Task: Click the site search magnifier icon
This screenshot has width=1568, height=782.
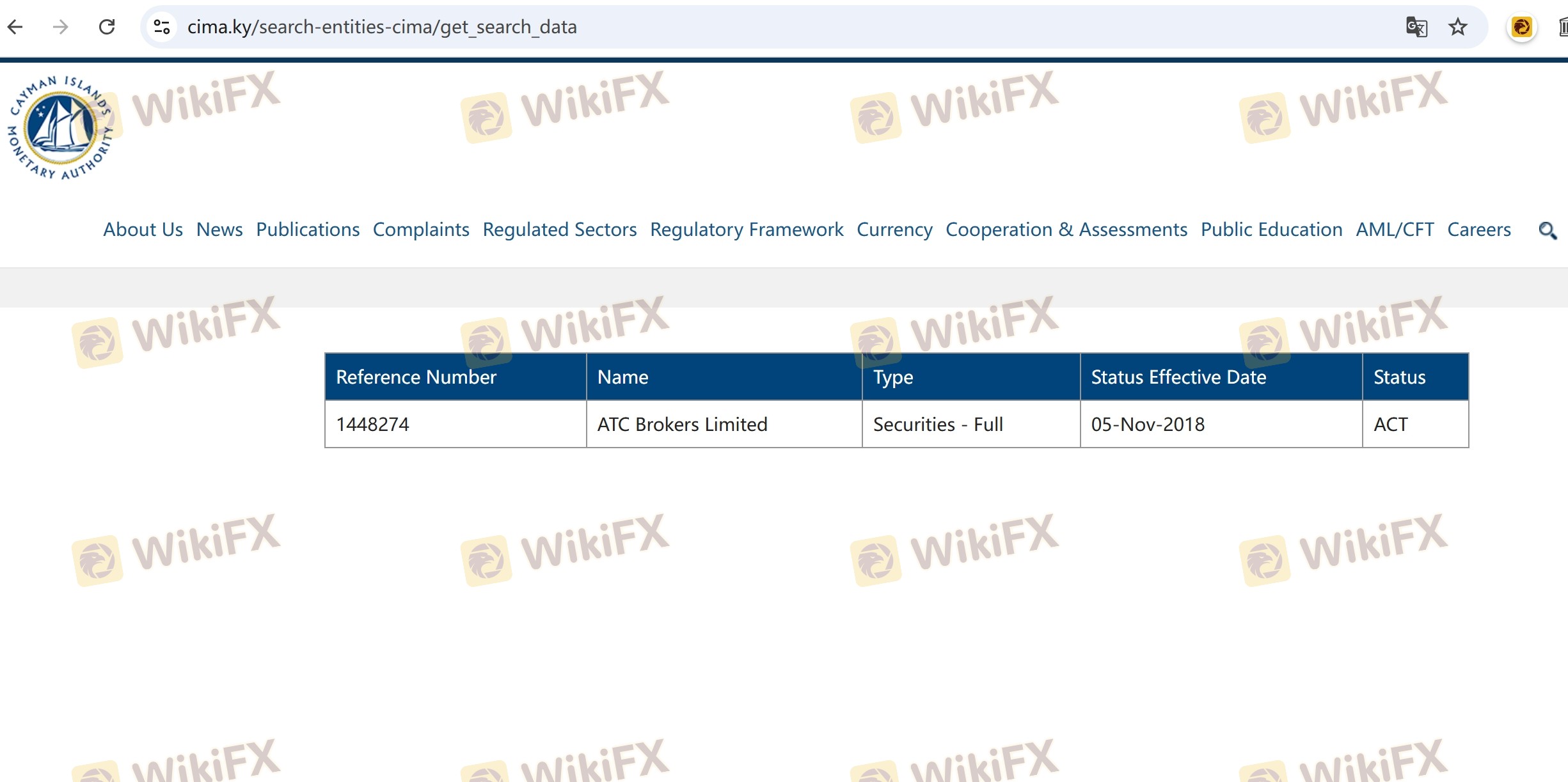Action: pyautogui.click(x=1548, y=230)
